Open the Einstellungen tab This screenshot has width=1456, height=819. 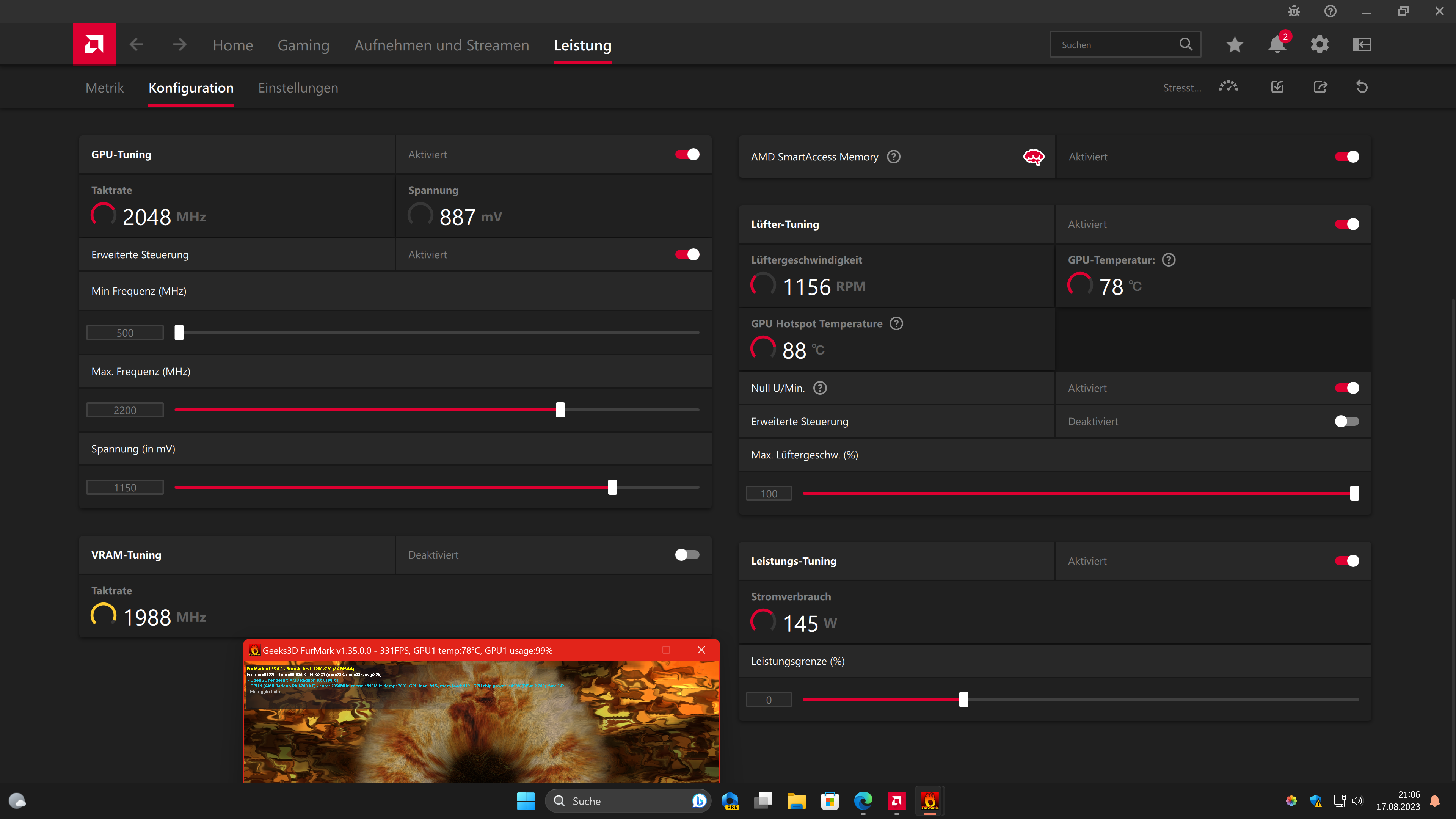(x=298, y=88)
